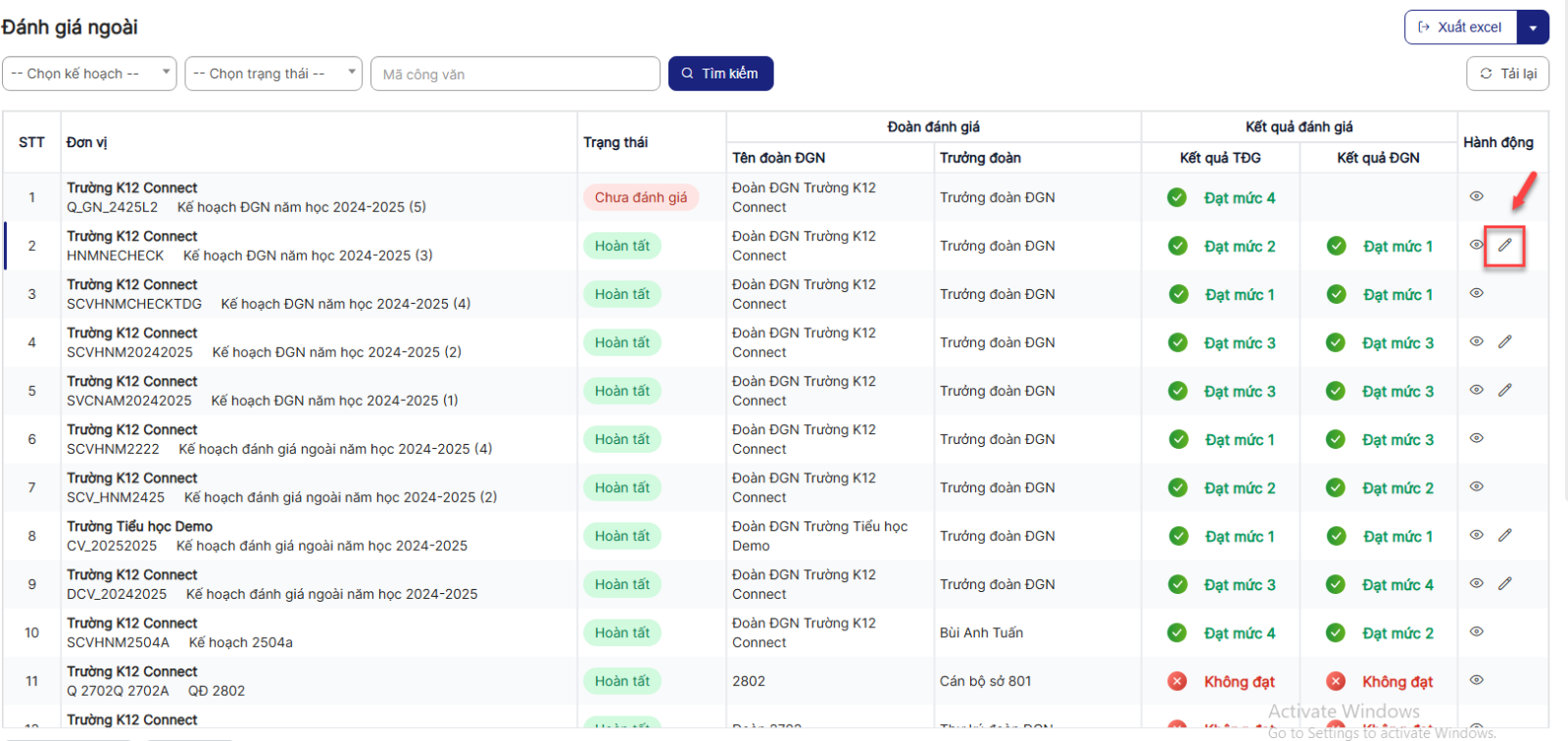Click the edit pencil icon in row 2
Screen dimensions: 1568x741
(1504, 245)
